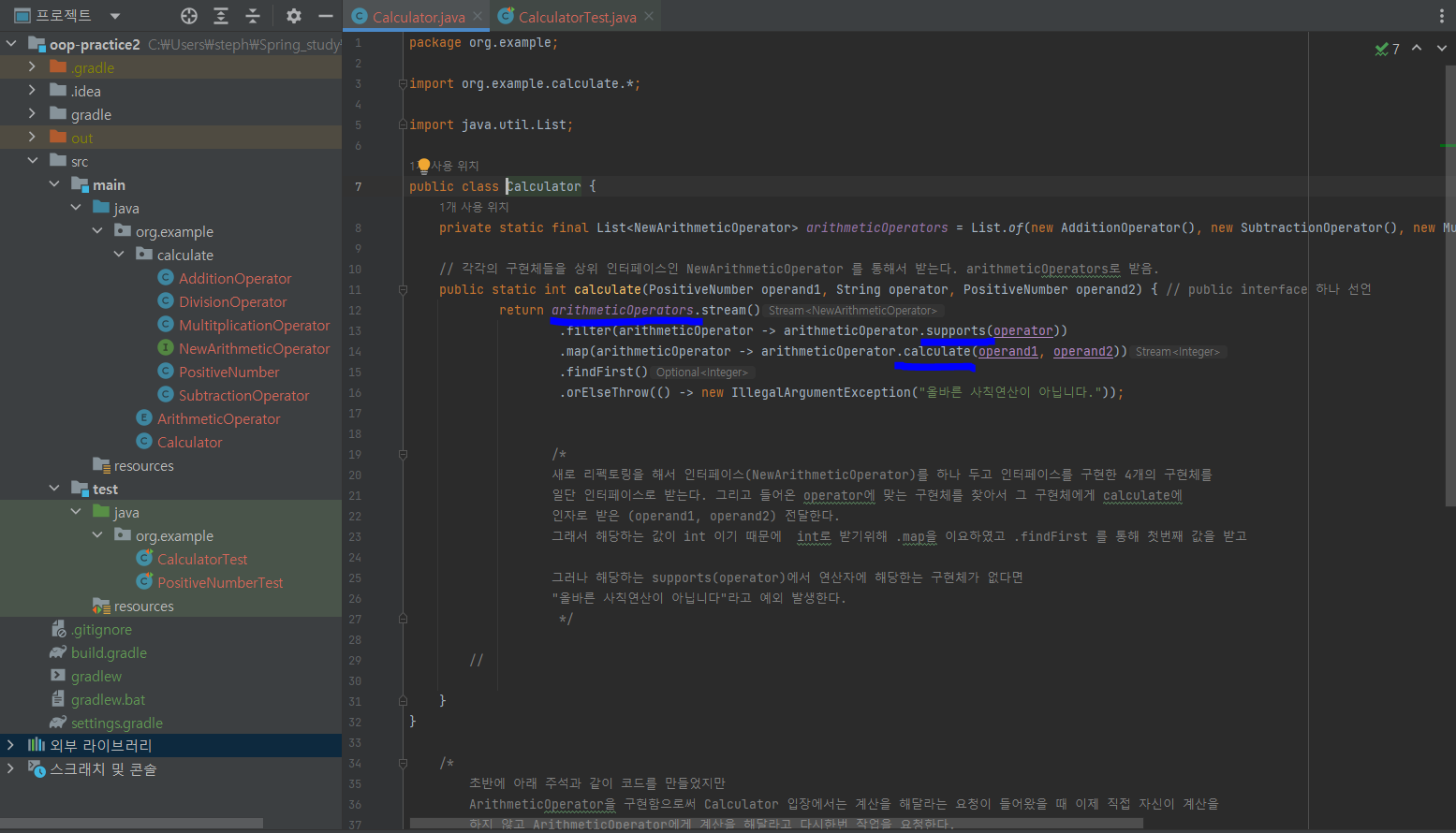Fold the comment block at line 19
This screenshot has height=833, width=1456.
point(403,454)
